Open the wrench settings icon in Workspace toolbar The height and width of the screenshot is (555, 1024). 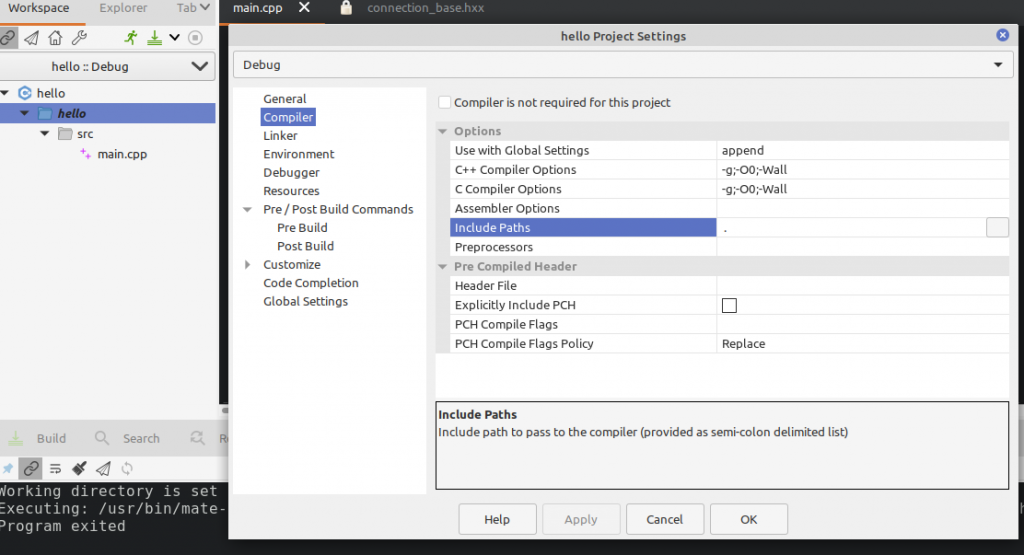point(80,38)
